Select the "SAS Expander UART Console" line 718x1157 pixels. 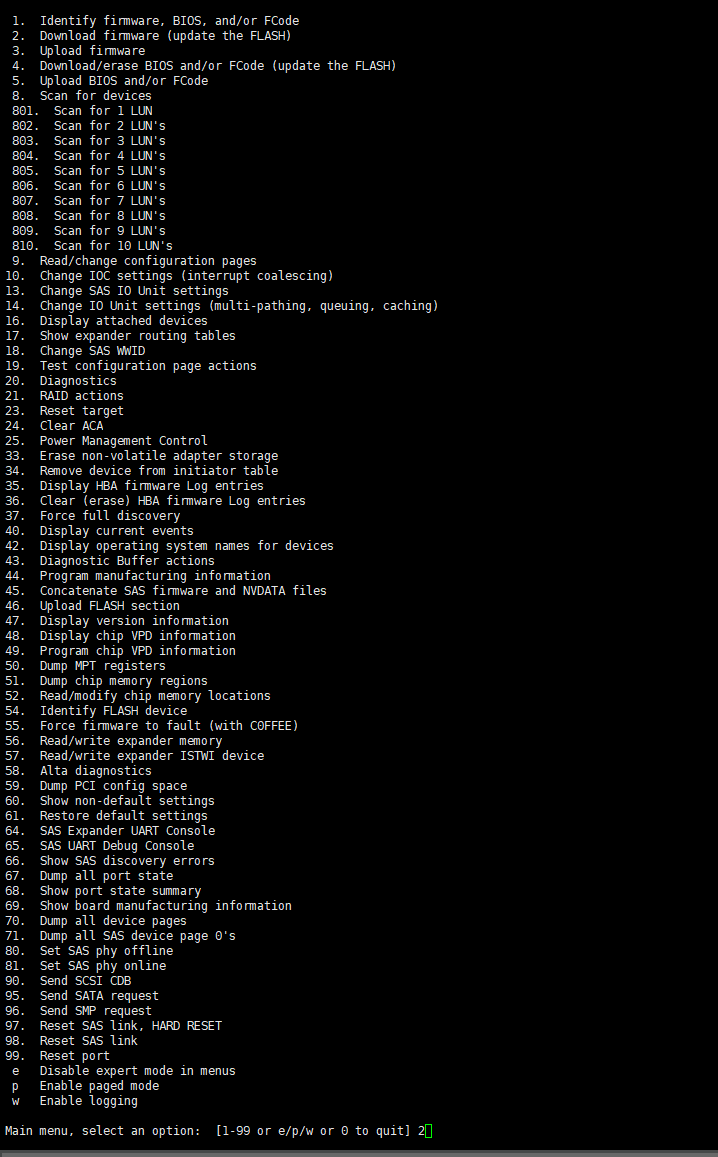127,831
